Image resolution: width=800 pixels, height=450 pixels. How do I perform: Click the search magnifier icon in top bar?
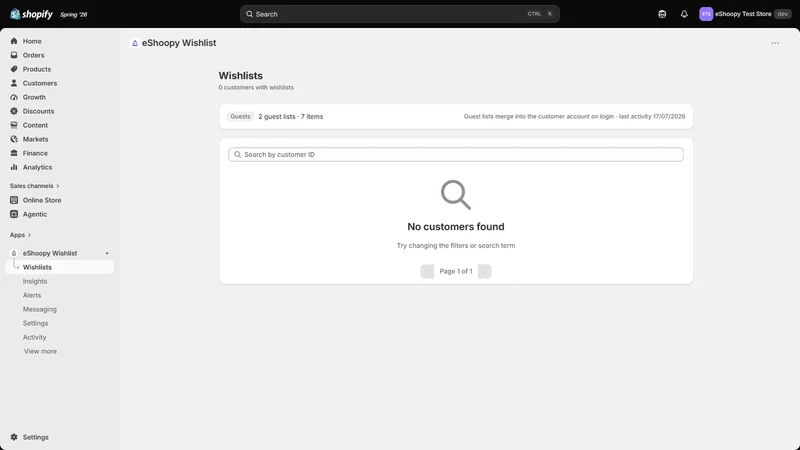[x=249, y=14]
